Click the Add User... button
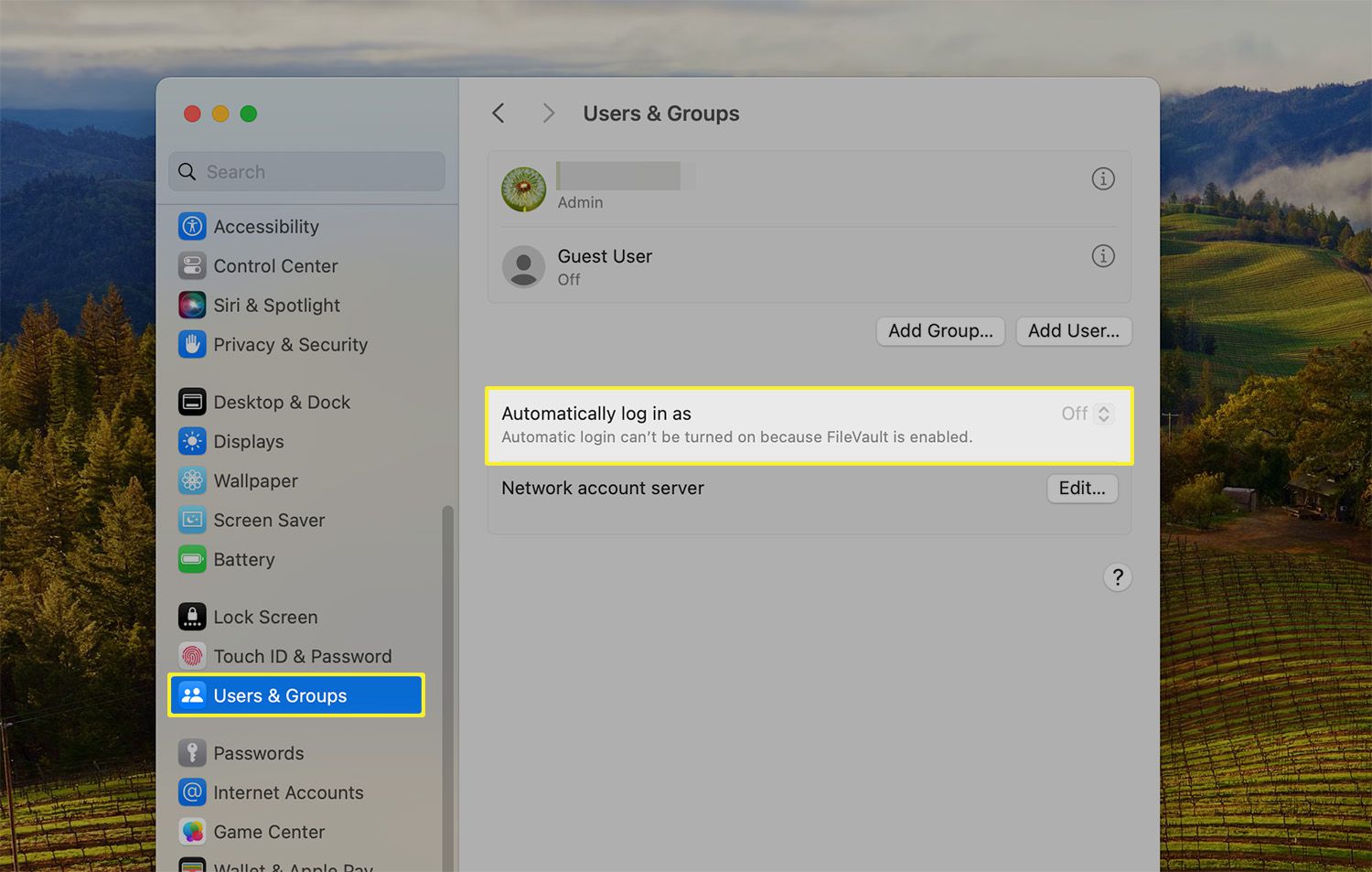 [x=1073, y=331]
